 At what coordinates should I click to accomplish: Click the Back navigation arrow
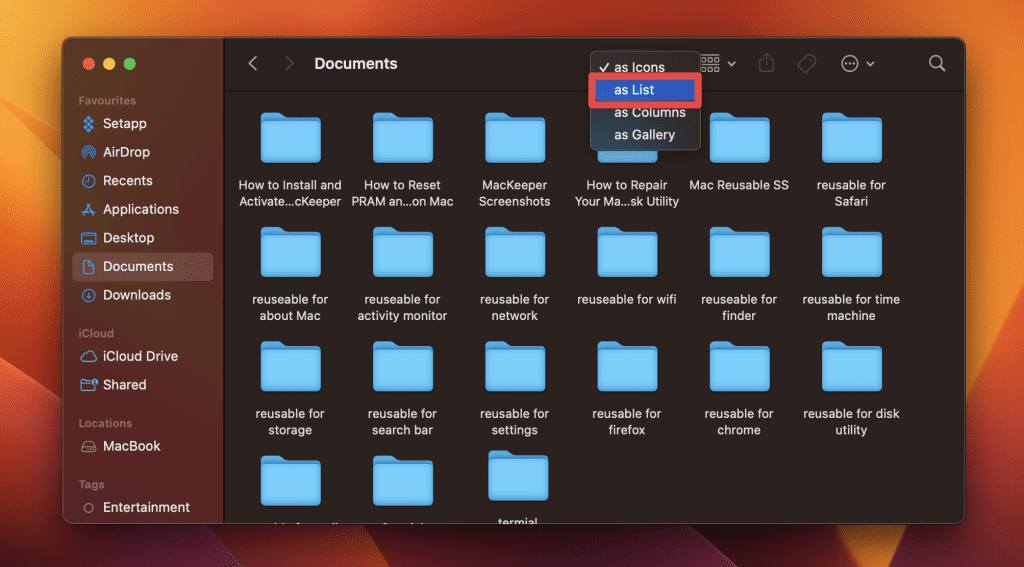click(253, 63)
